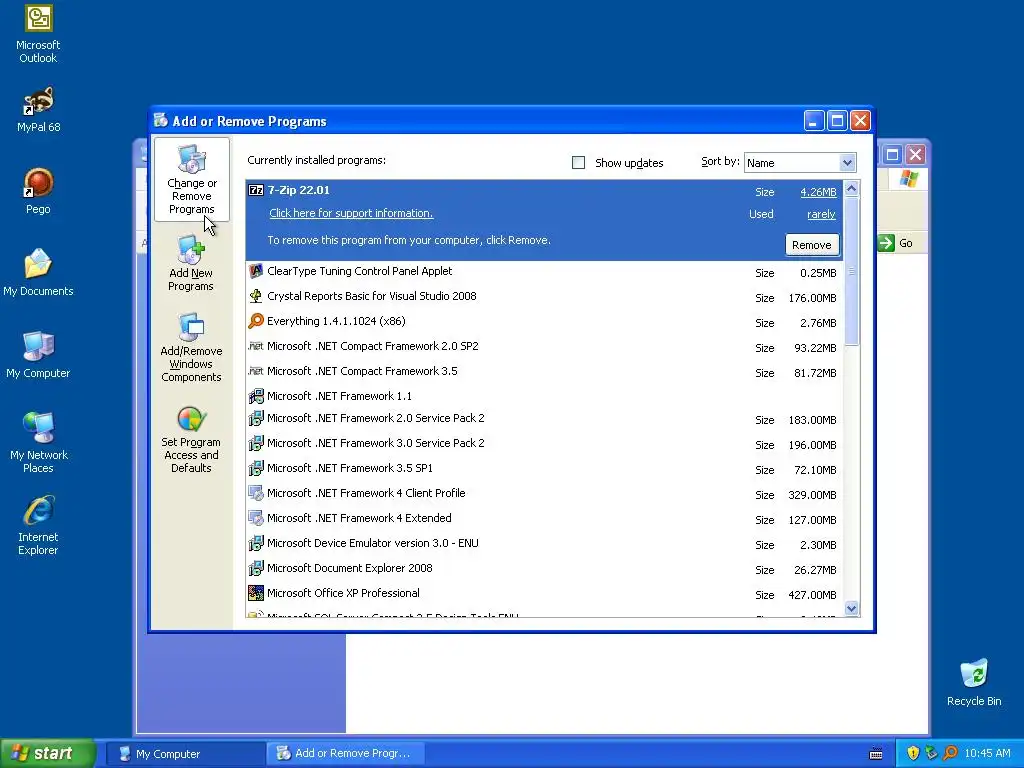This screenshot has height=768, width=1024.
Task: Launch Internet Explorer from desktop
Action: (x=38, y=524)
